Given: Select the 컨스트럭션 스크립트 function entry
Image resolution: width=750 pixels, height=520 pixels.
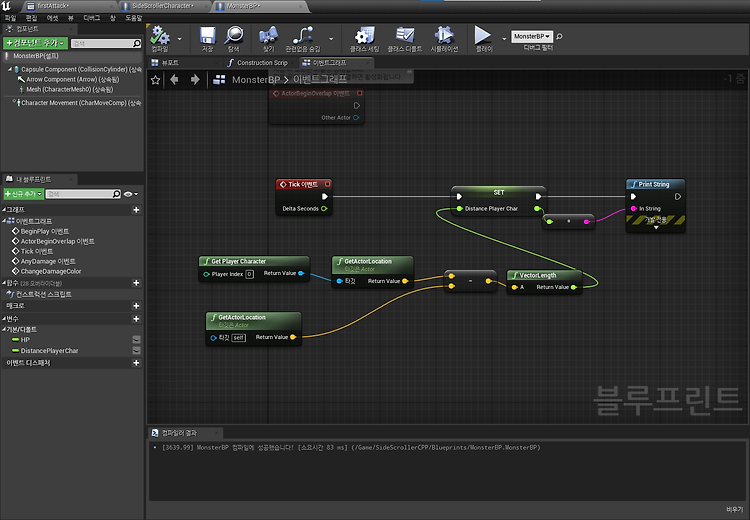Looking at the screenshot, I should click(43, 294).
